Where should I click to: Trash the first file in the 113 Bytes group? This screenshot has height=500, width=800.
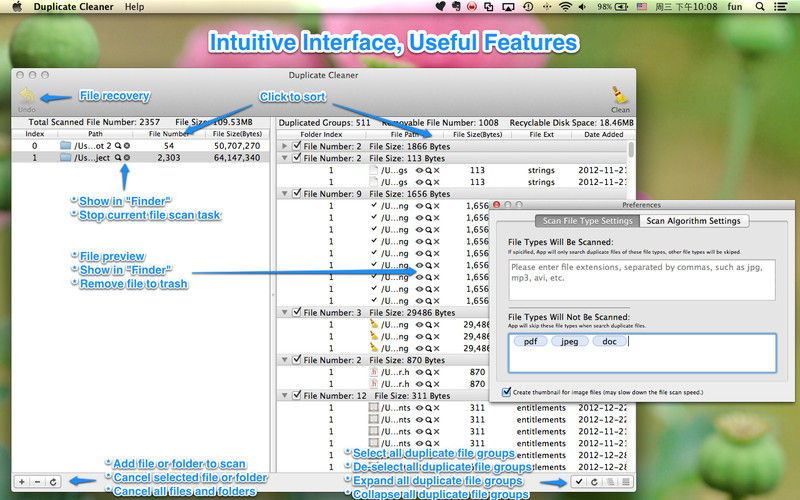pyautogui.click(x=437, y=170)
